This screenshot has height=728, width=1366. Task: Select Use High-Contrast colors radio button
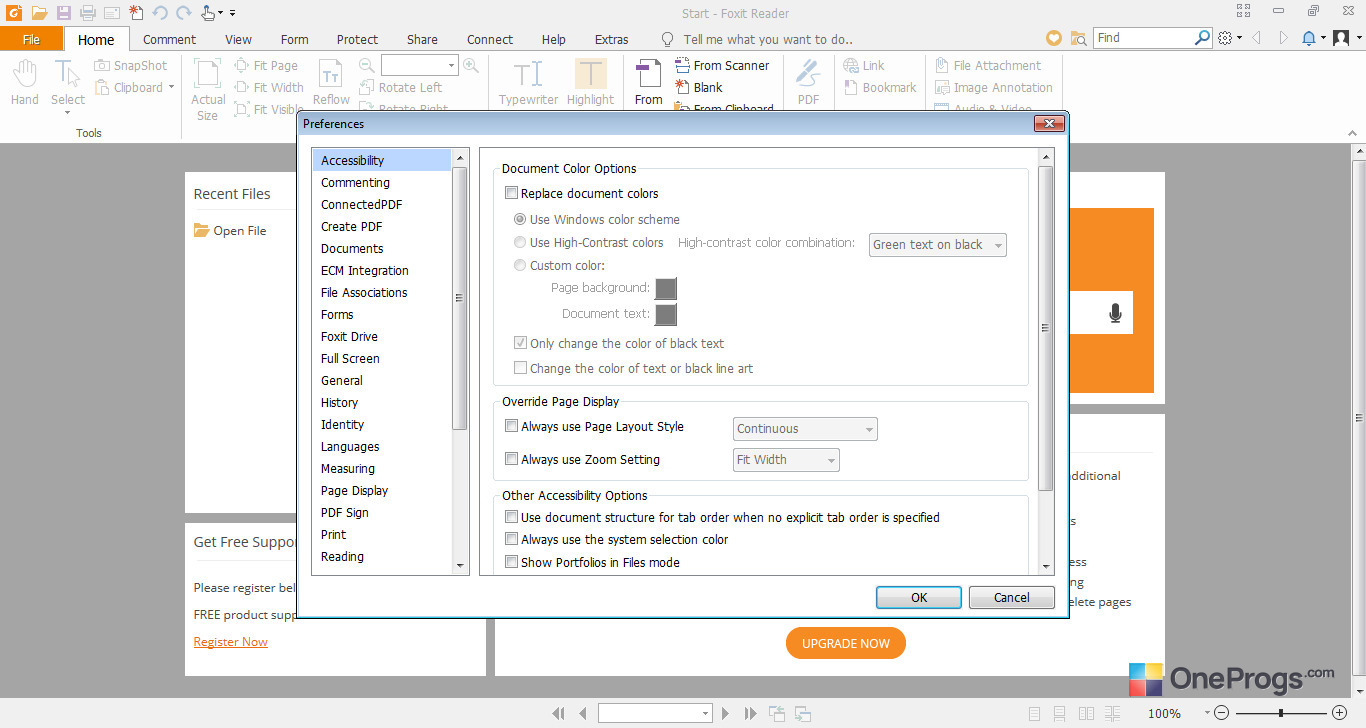click(x=520, y=242)
